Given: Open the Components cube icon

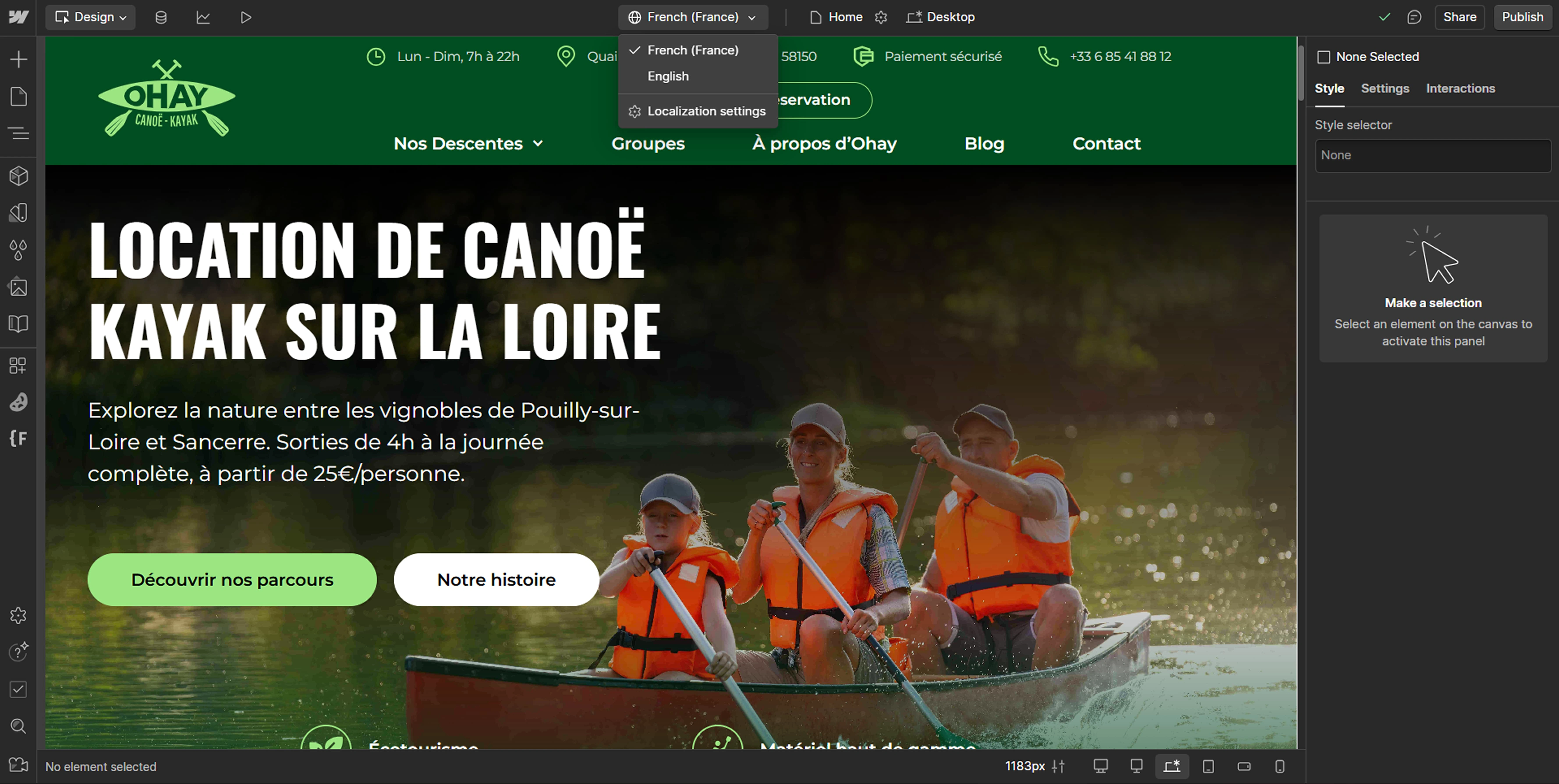Looking at the screenshot, I should point(19,176).
